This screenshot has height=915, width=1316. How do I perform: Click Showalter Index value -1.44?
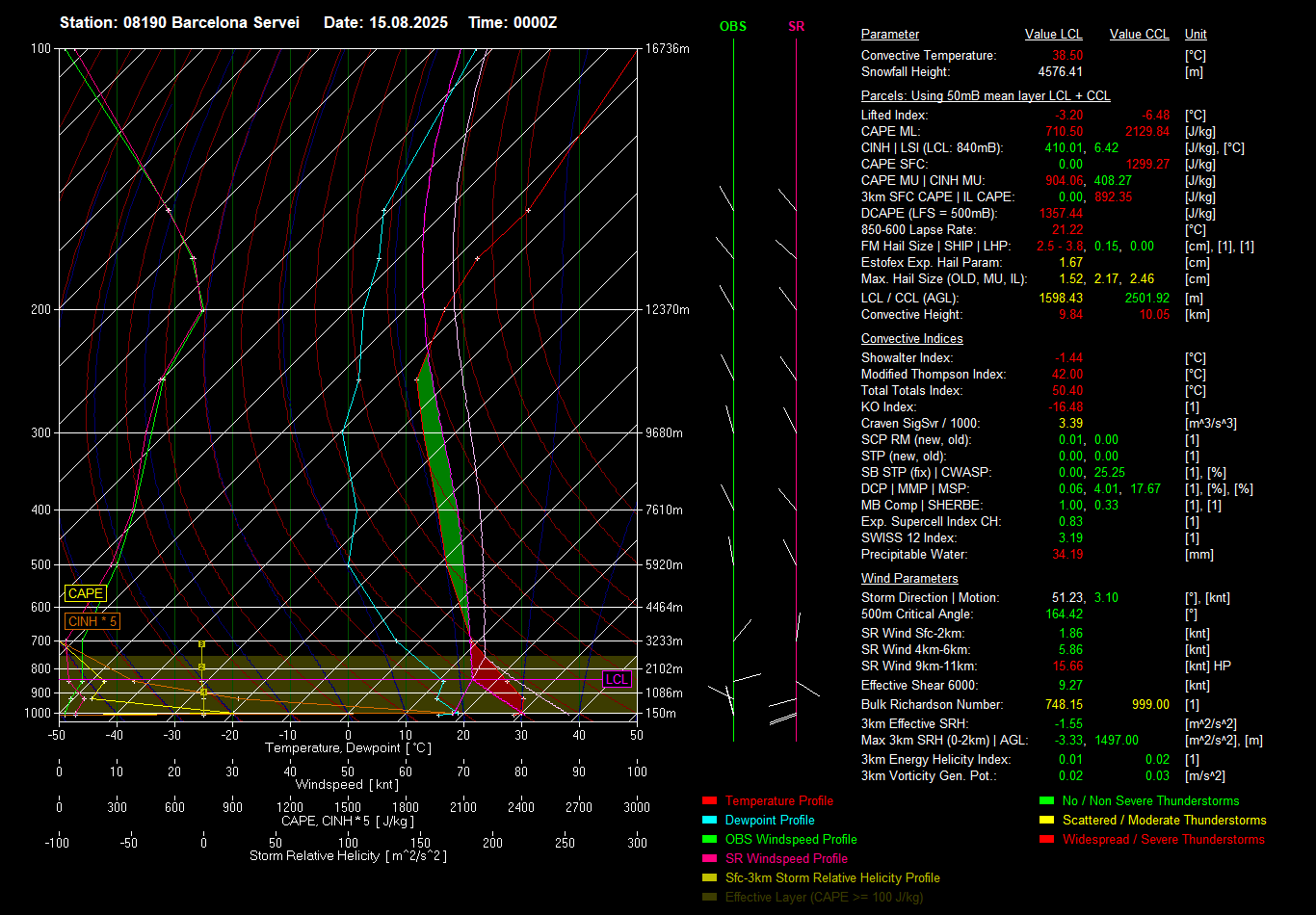(x=1069, y=357)
